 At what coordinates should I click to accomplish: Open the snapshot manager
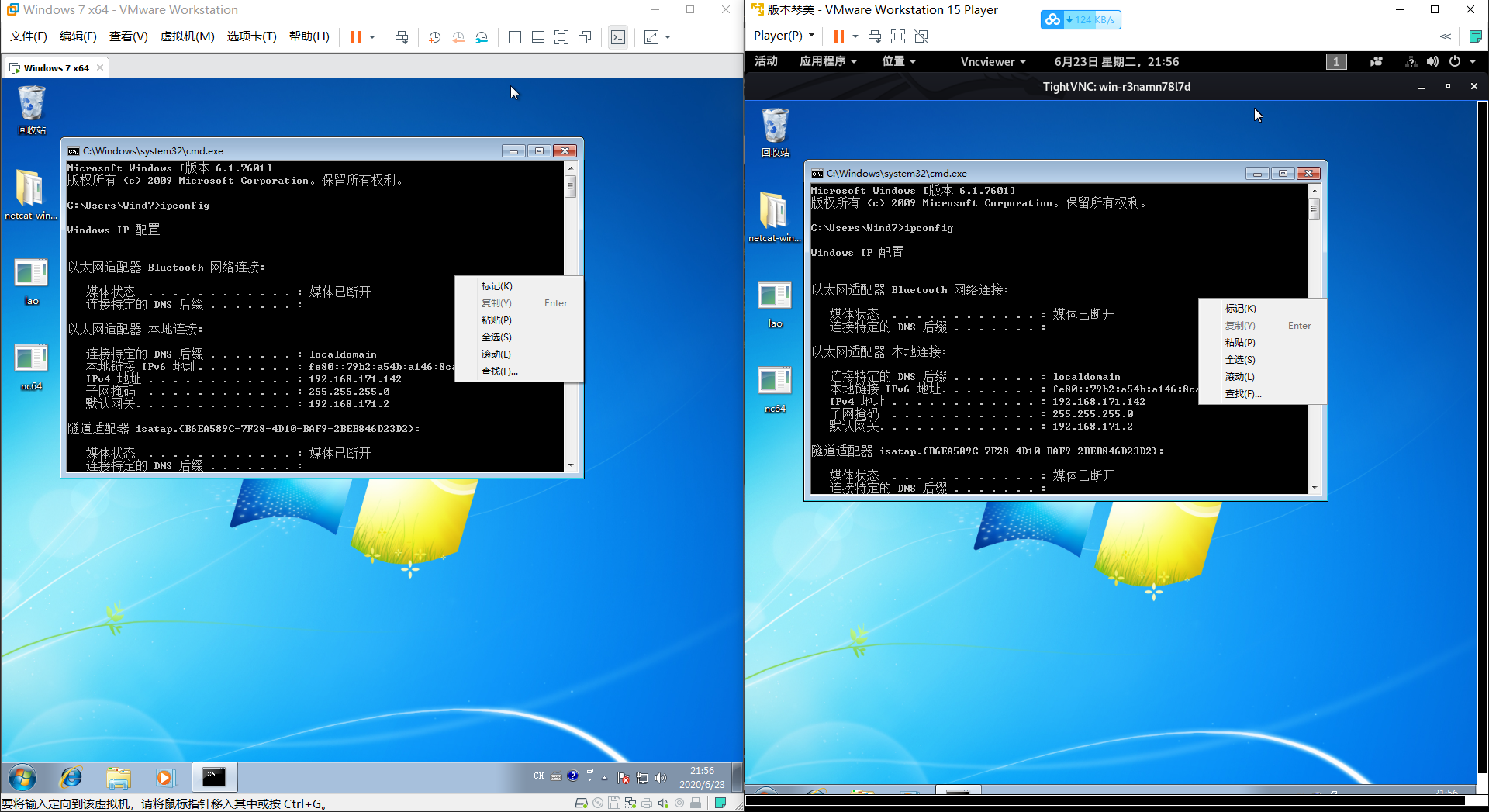pos(482,37)
